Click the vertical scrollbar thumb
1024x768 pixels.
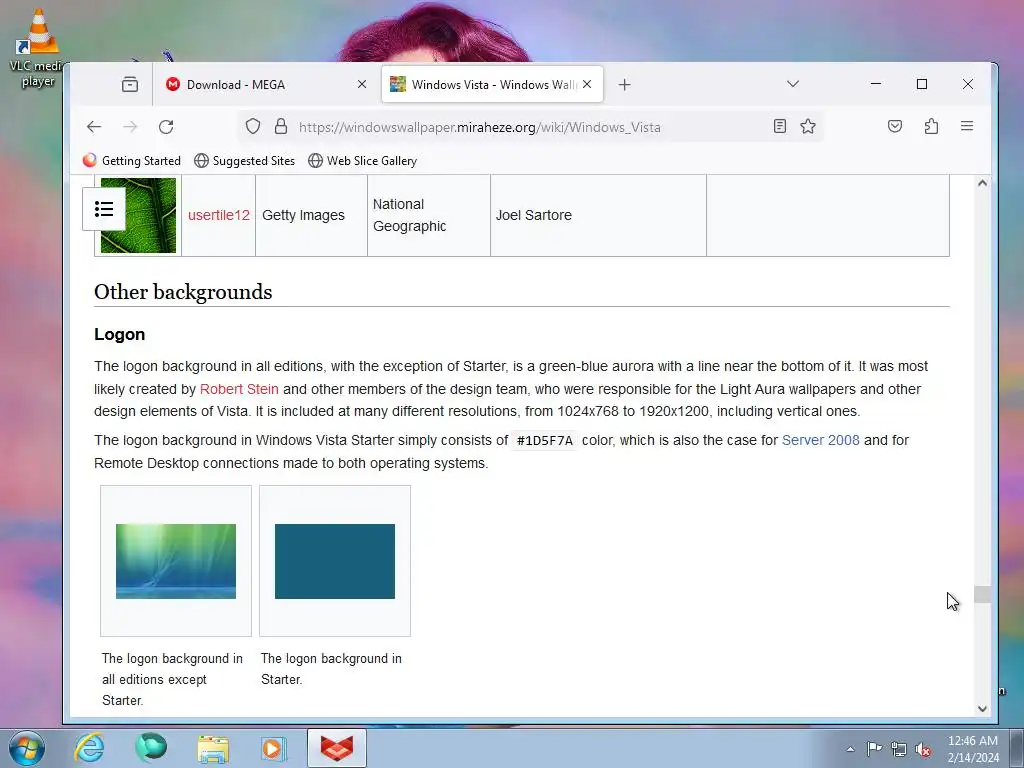(x=982, y=594)
